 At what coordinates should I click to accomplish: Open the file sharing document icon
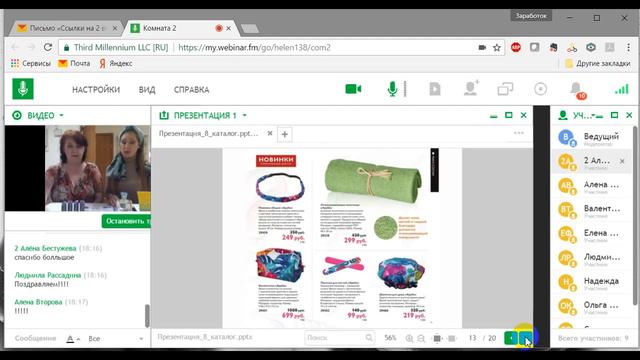435,89
